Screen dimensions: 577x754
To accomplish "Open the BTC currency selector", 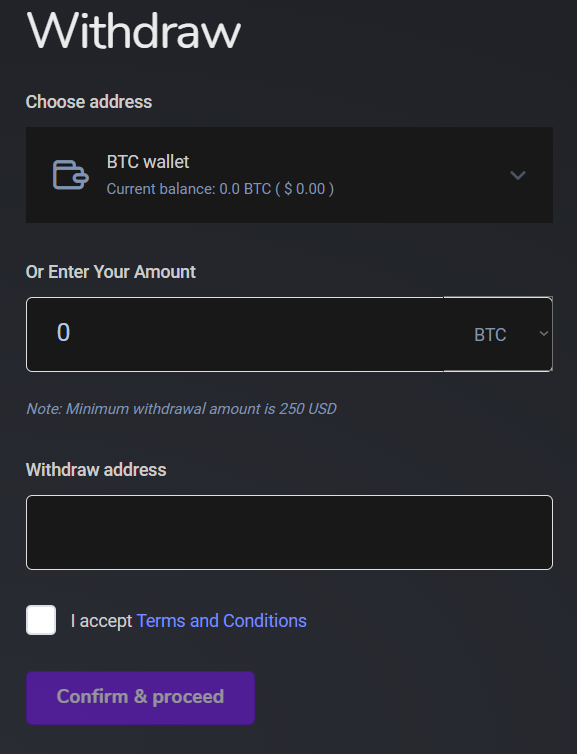I will (x=498, y=334).
